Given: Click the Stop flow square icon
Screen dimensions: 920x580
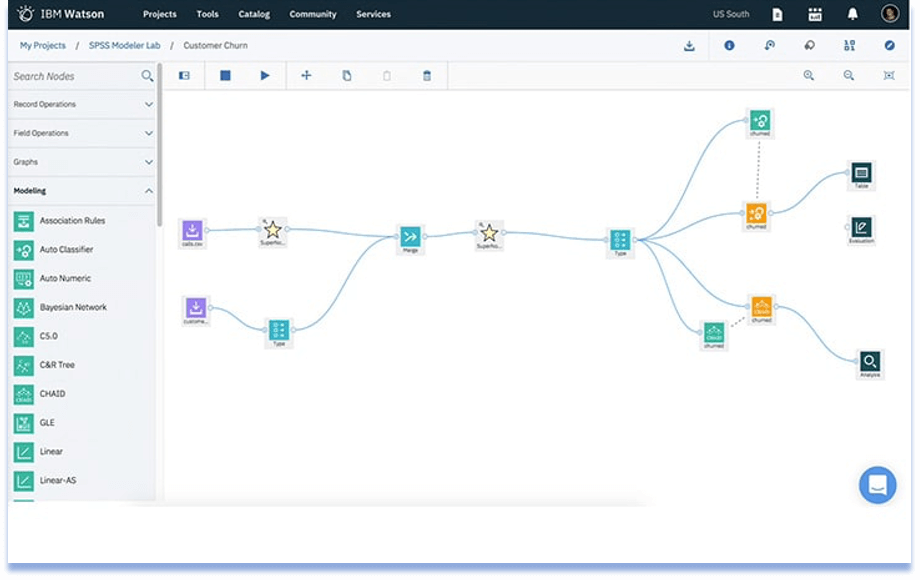Looking at the screenshot, I should 225,76.
